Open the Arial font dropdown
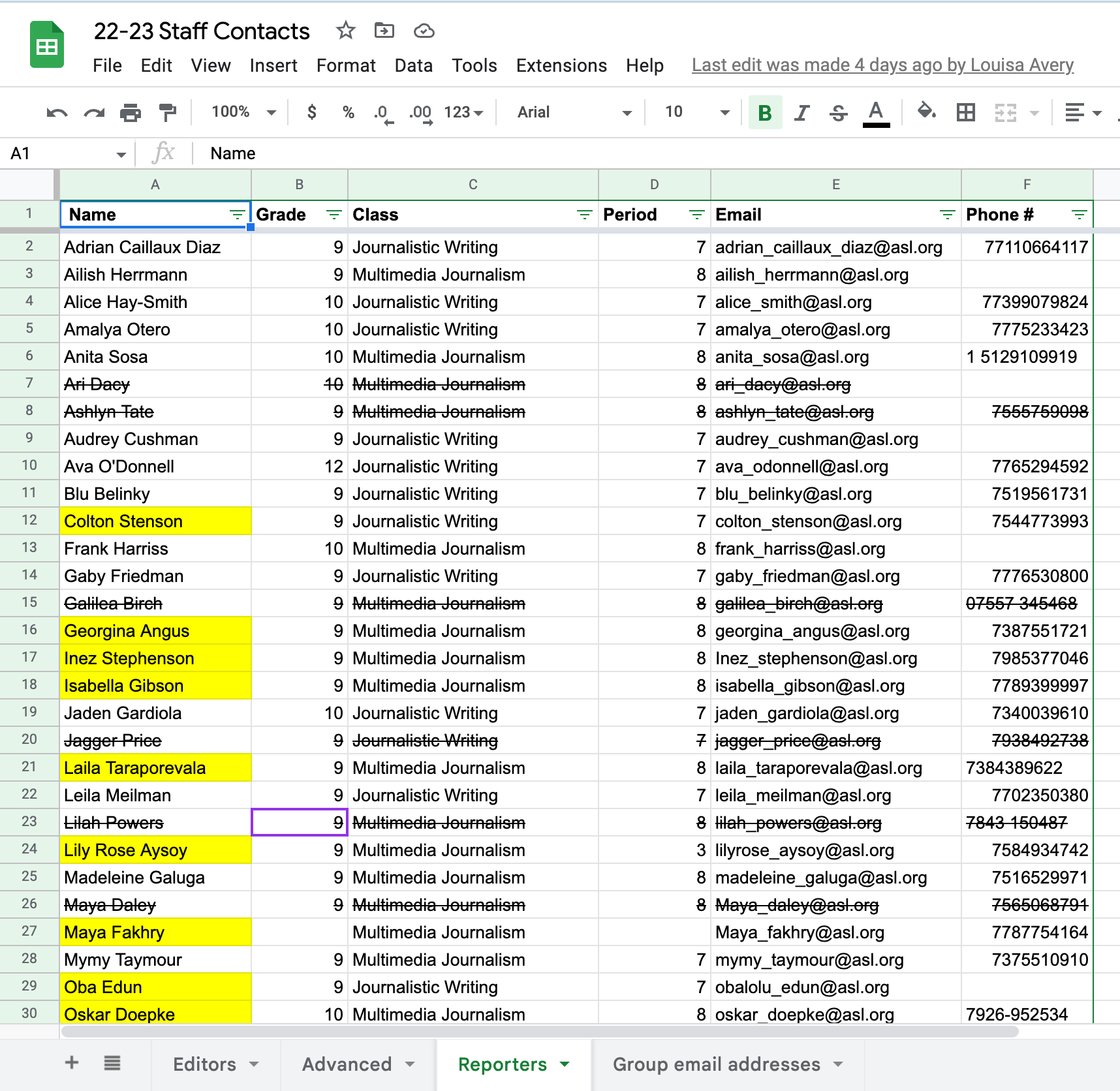This screenshot has height=1091, width=1120. pyautogui.click(x=574, y=113)
